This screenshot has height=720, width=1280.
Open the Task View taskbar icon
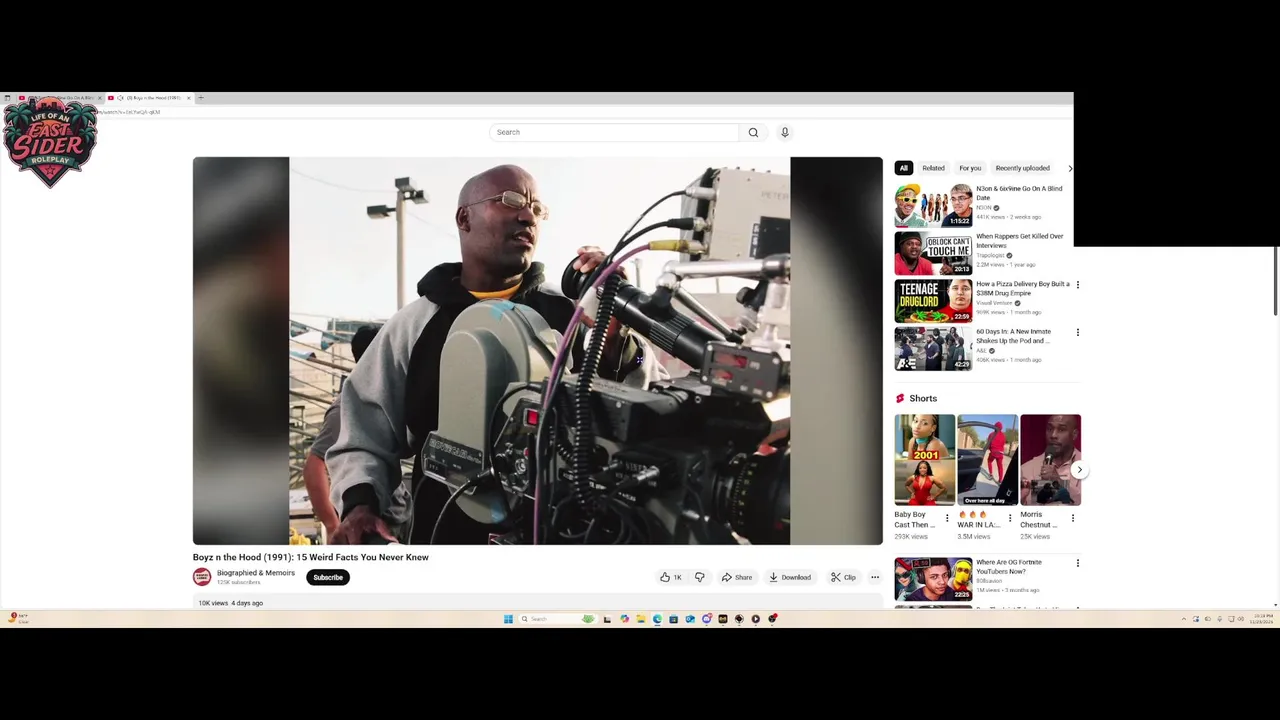point(607,619)
